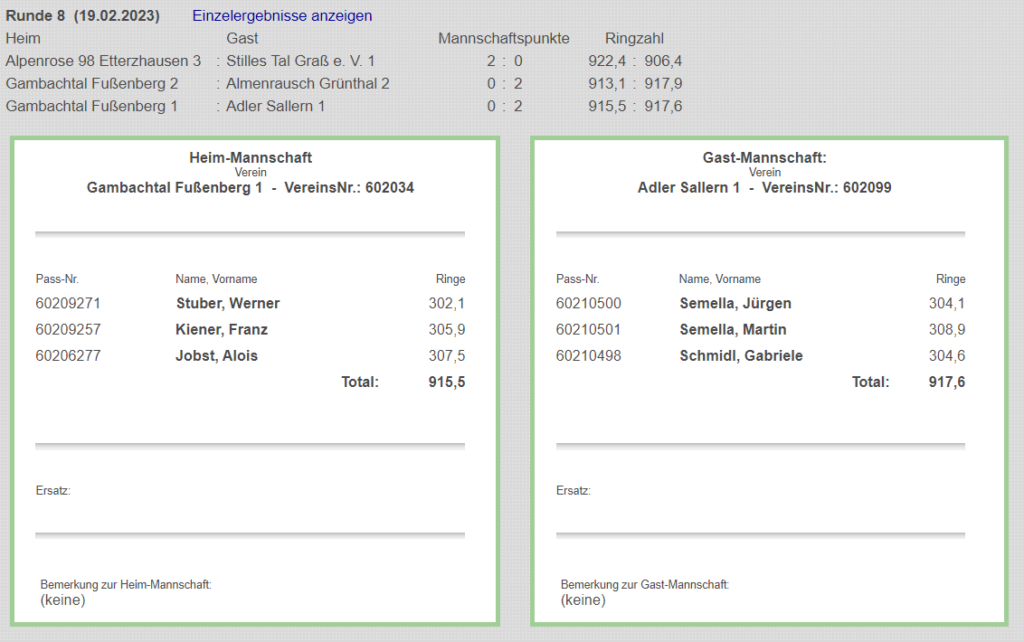Screen dimensions: 1024x642
Task: Click the Ringzahl column header
Action: tap(636, 38)
